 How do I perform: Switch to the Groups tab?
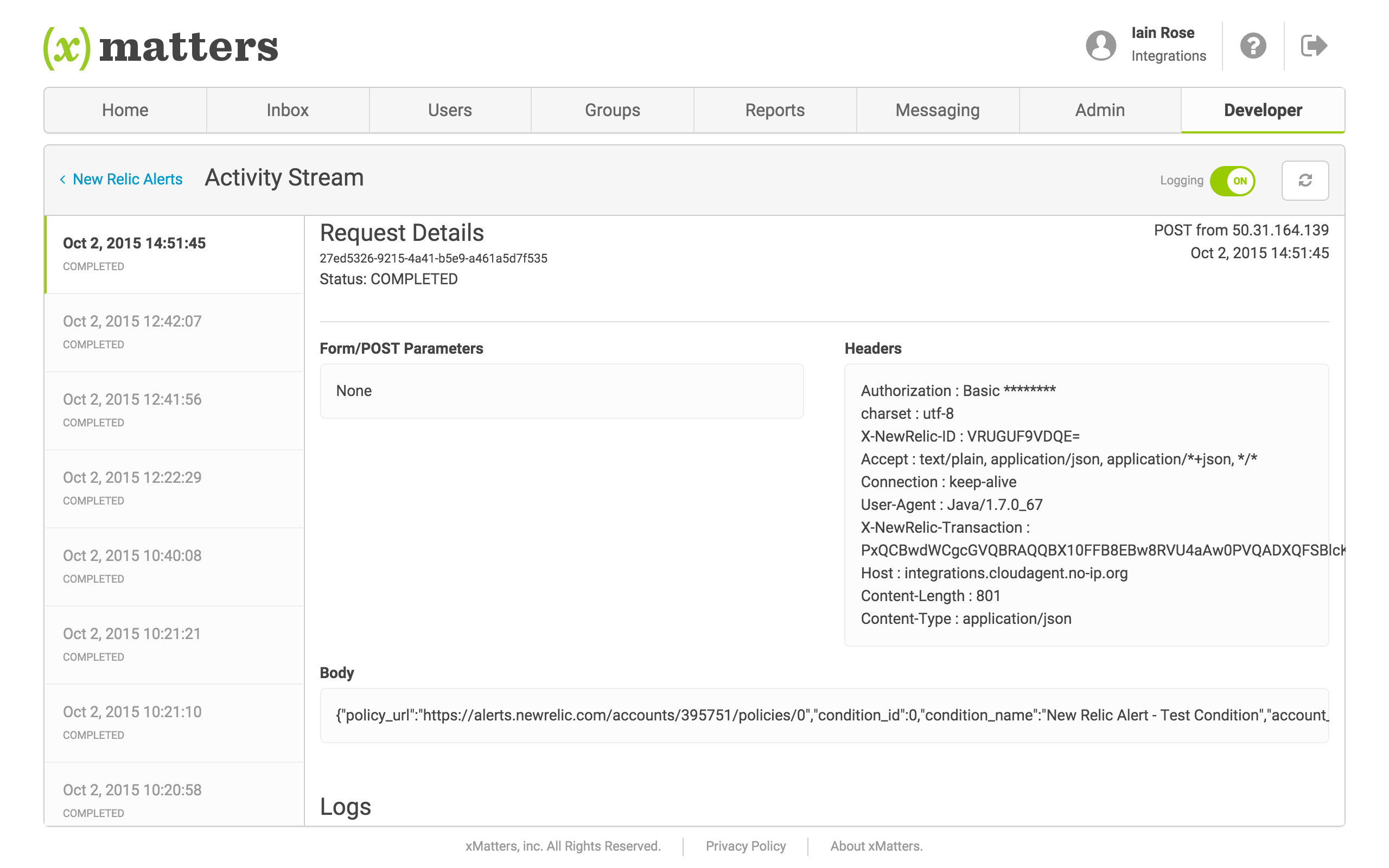tap(613, 110)
